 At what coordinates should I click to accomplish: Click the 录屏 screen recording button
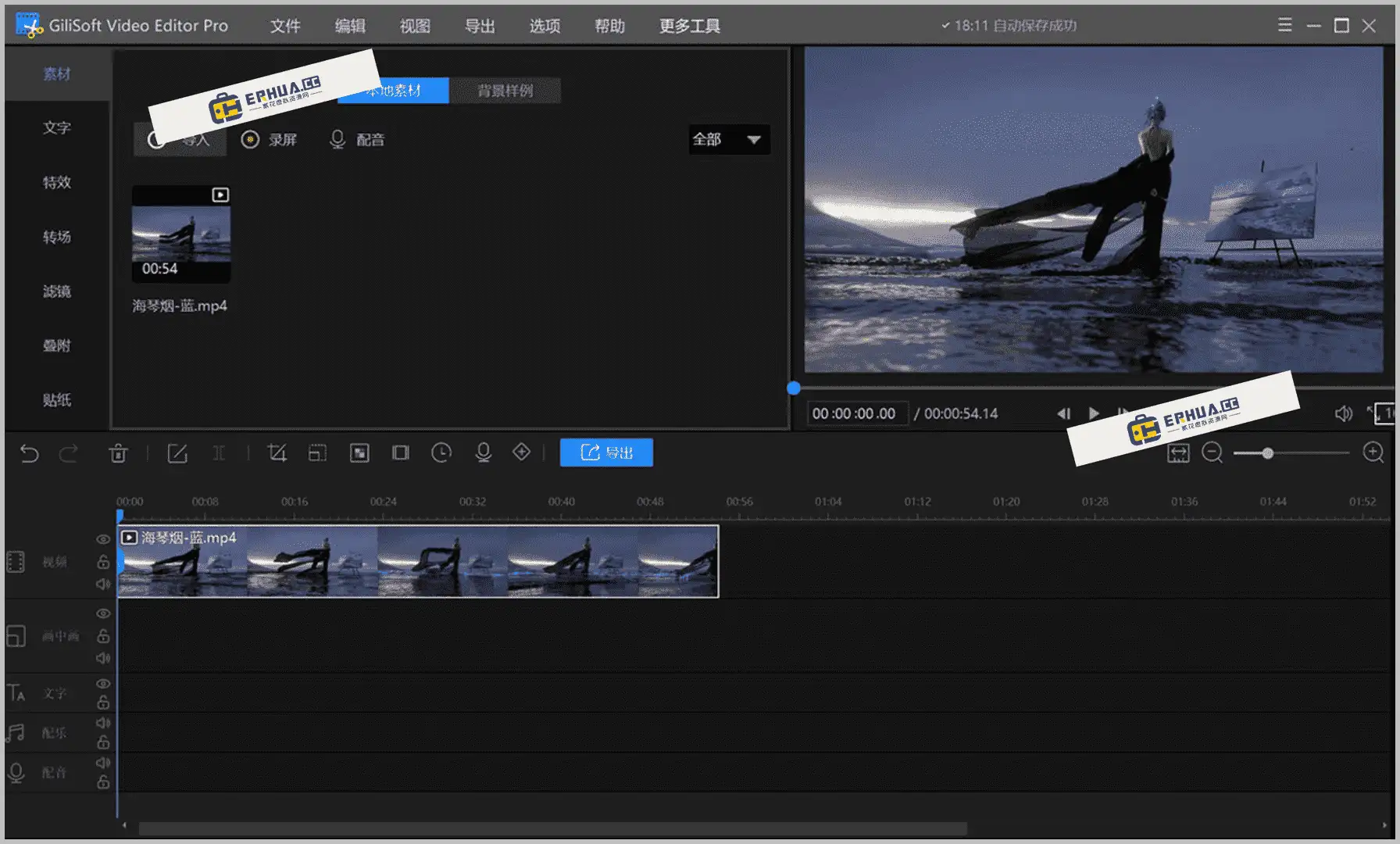270,140
